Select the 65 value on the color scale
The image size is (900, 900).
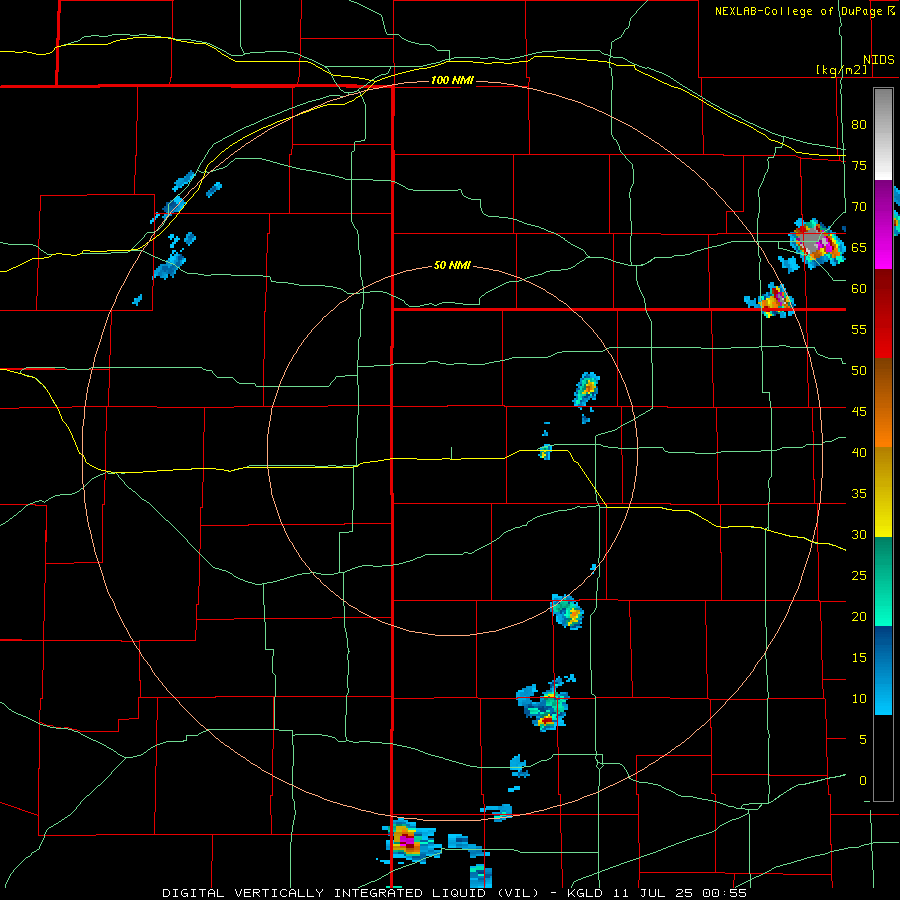[859, 247]
